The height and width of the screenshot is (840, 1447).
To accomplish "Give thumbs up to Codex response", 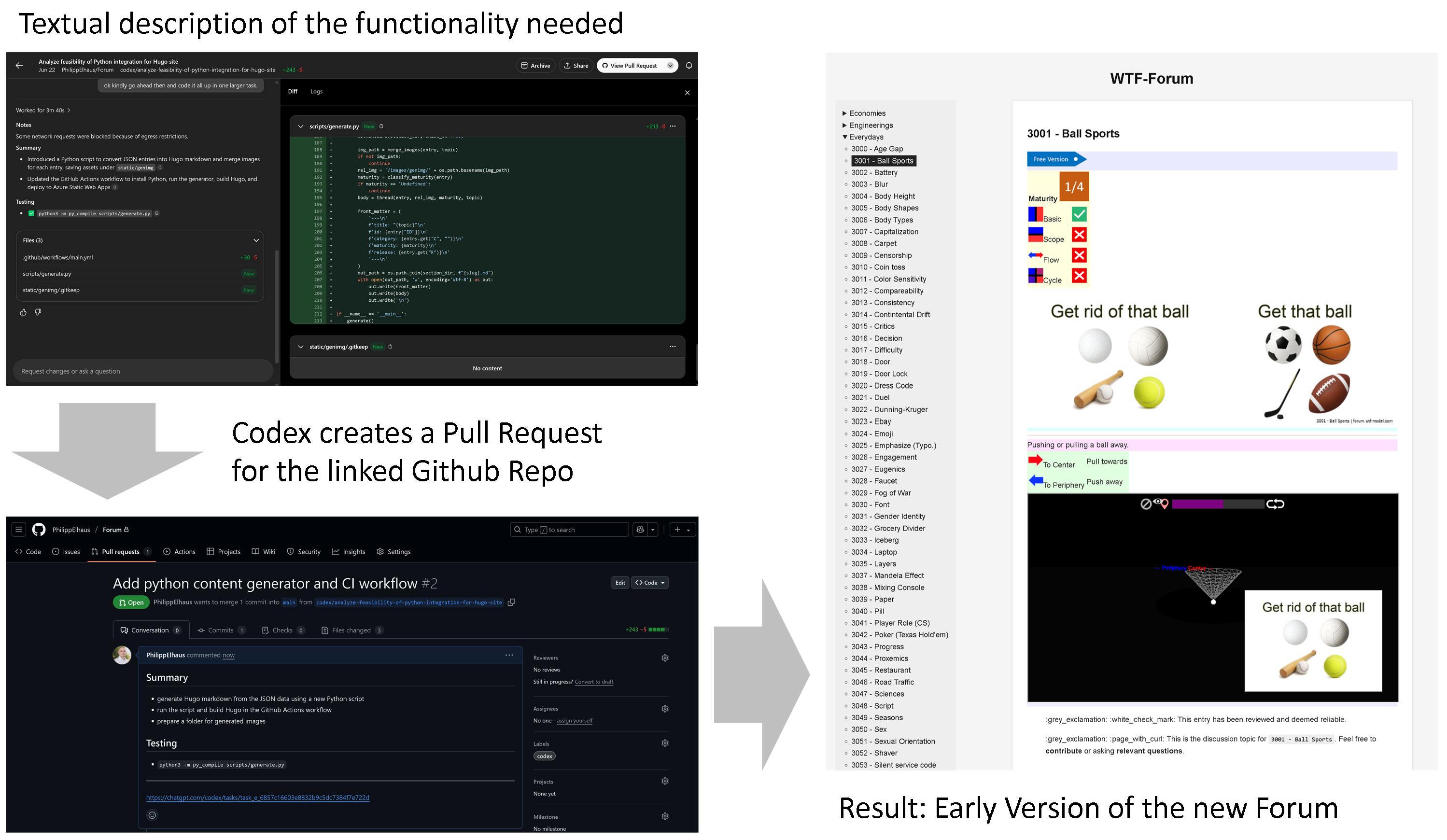I will tap(24, 312).
